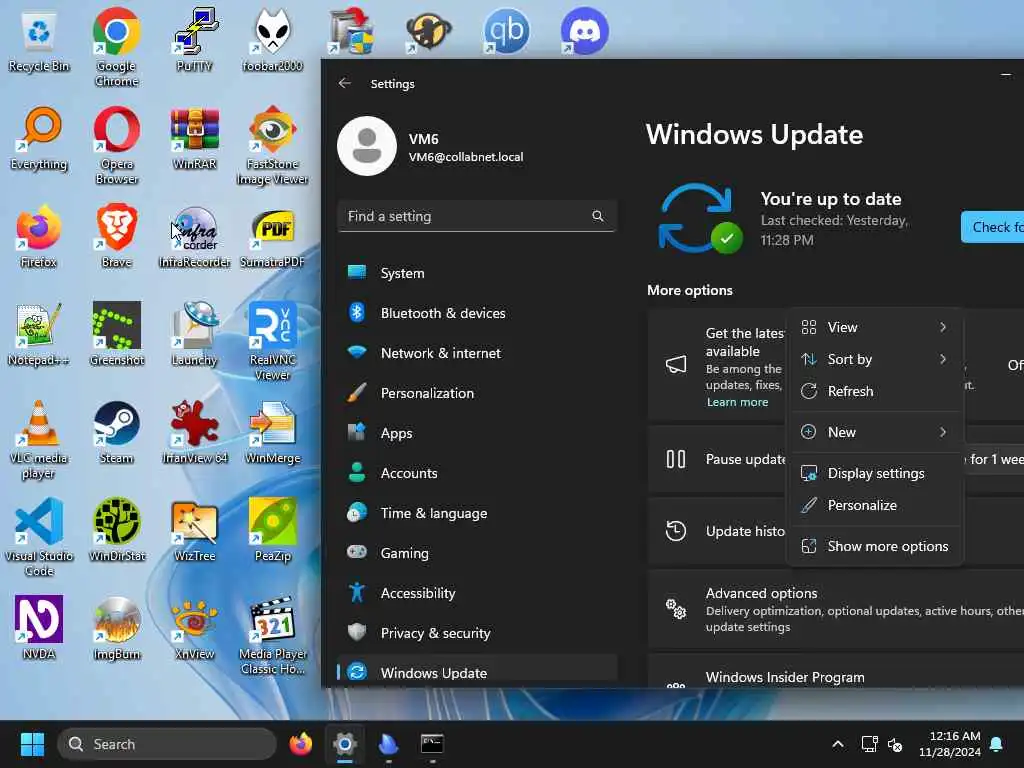1024x768 pixels.
Task: Open Learn more link
Action: click(737, 402)
